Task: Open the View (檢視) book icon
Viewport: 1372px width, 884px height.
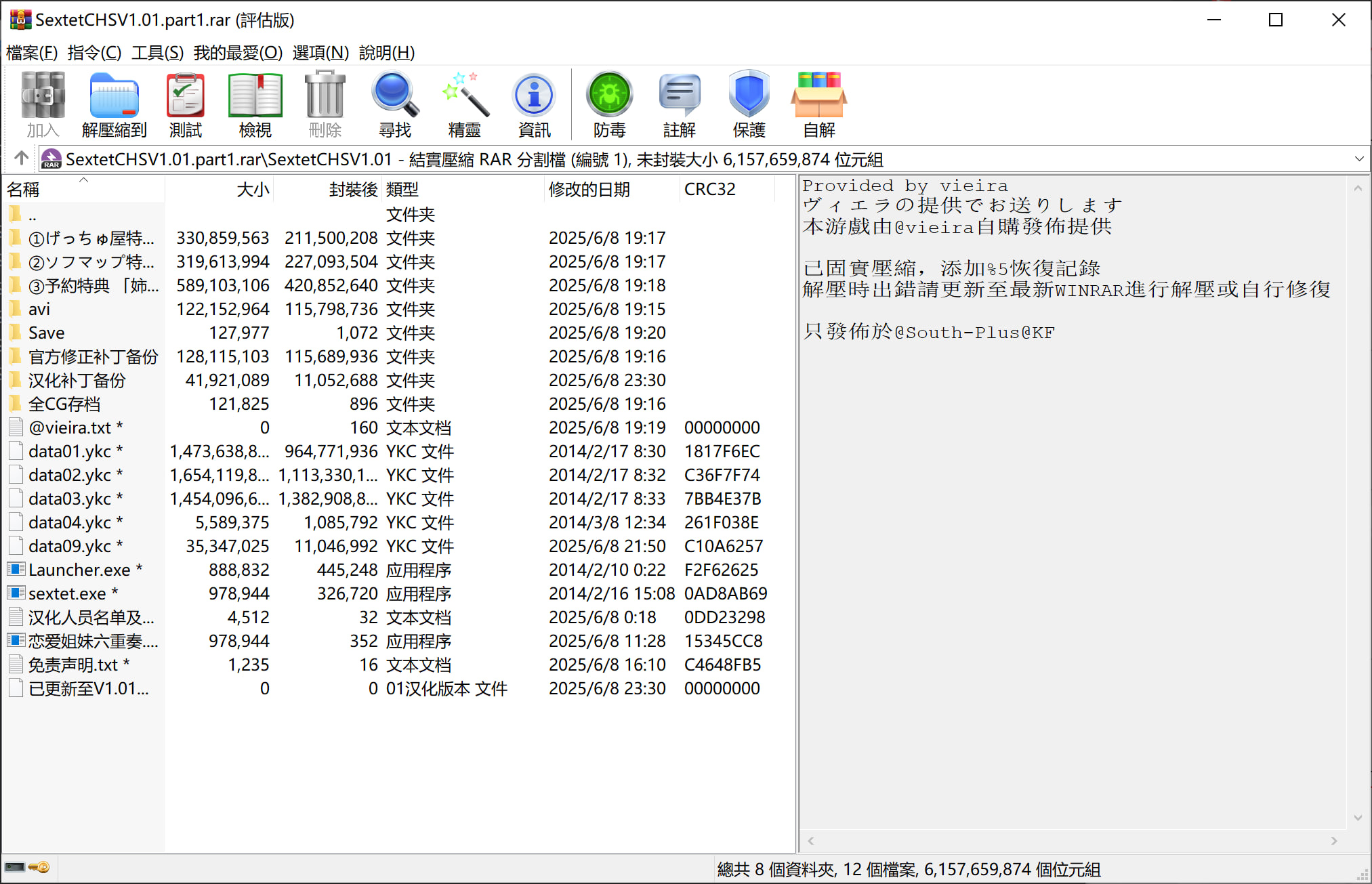Action: tap(255, 104)
